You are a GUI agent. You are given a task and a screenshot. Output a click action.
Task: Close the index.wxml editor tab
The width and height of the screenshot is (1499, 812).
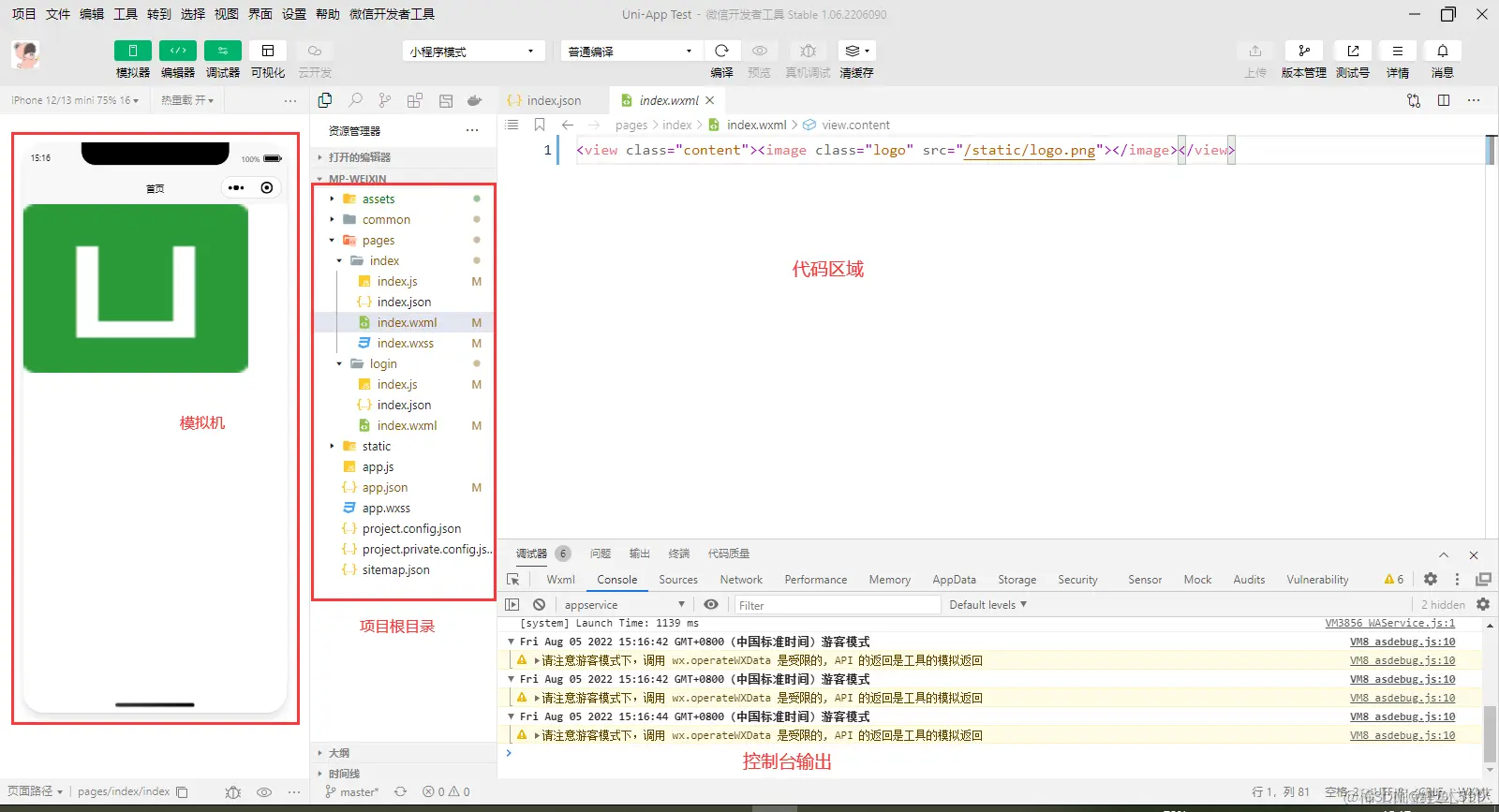(710, 100)
